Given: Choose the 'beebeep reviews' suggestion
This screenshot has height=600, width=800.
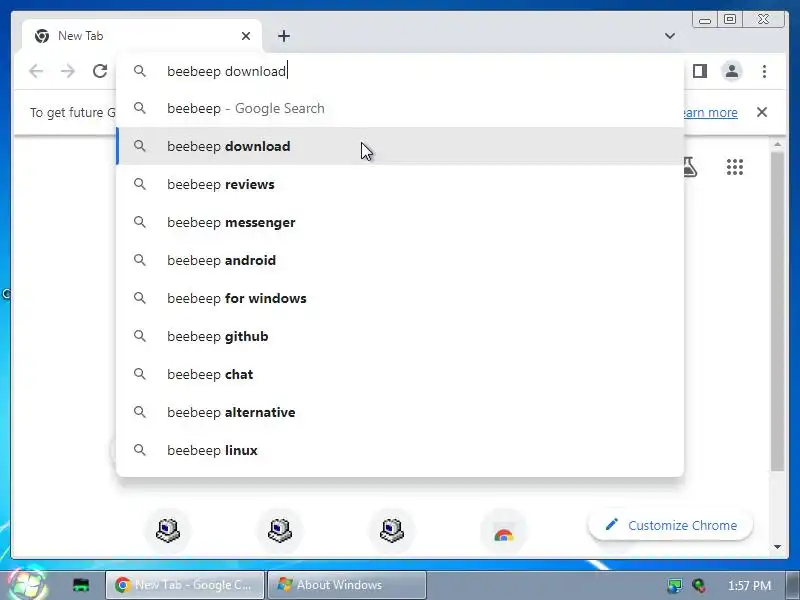Looking at the screenshot, I should (400, 184).
